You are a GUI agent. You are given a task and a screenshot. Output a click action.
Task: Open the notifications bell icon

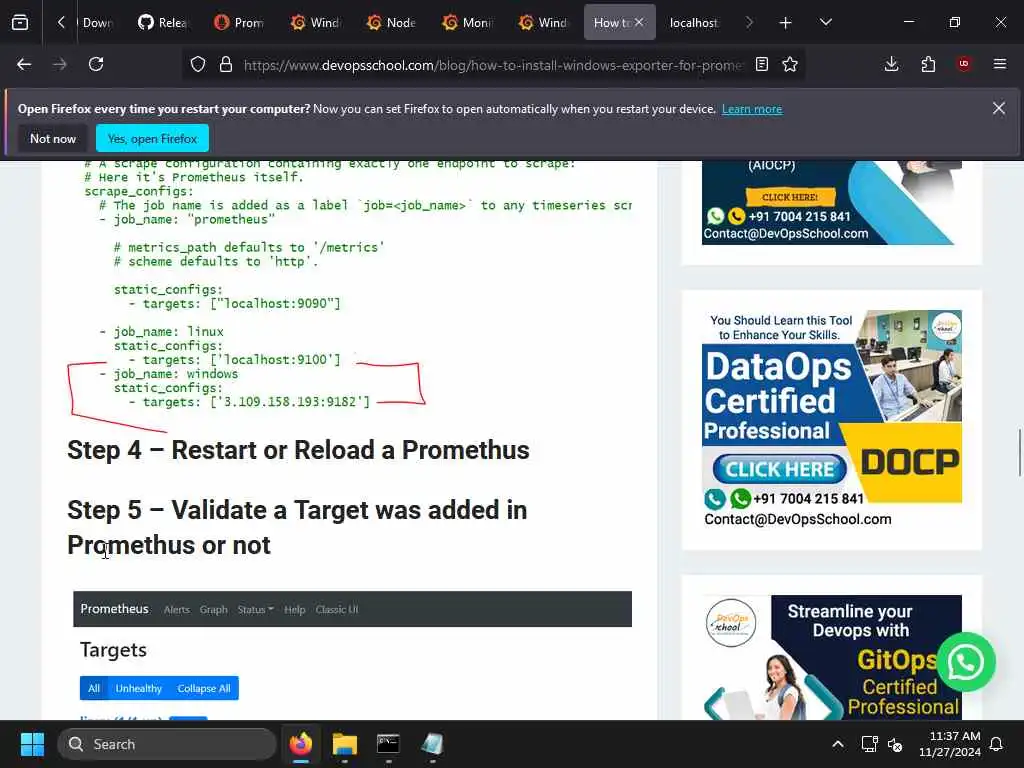pos(997,744)
